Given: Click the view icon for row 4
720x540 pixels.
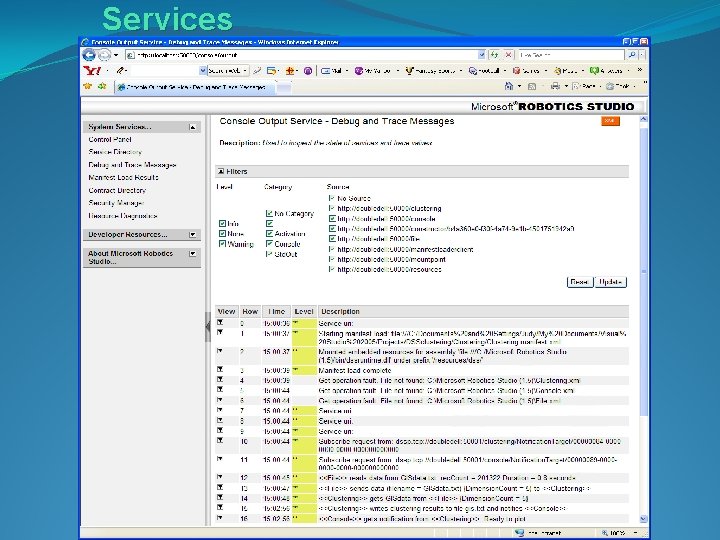Looking at the screenshot, I should pyautogui.click(x=220, y=380).
